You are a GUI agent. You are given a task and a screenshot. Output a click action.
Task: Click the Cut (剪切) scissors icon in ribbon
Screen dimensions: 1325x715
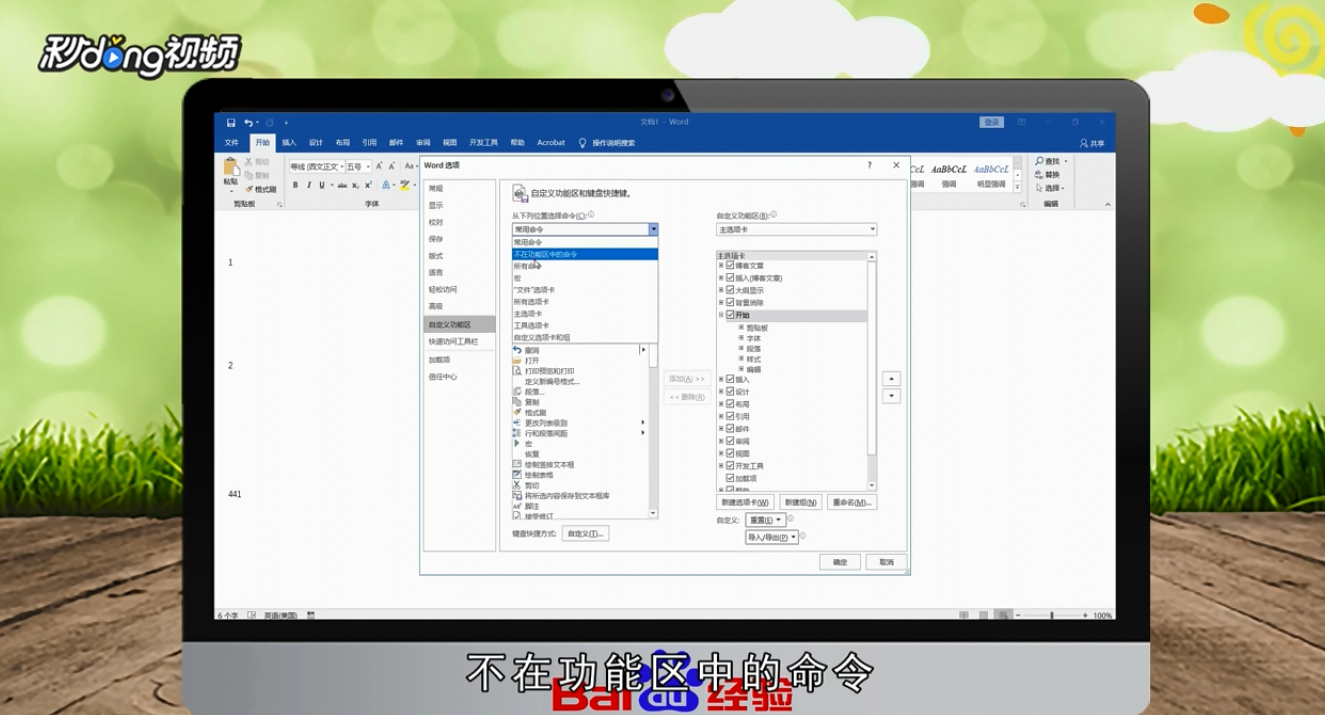pos(249,161)
